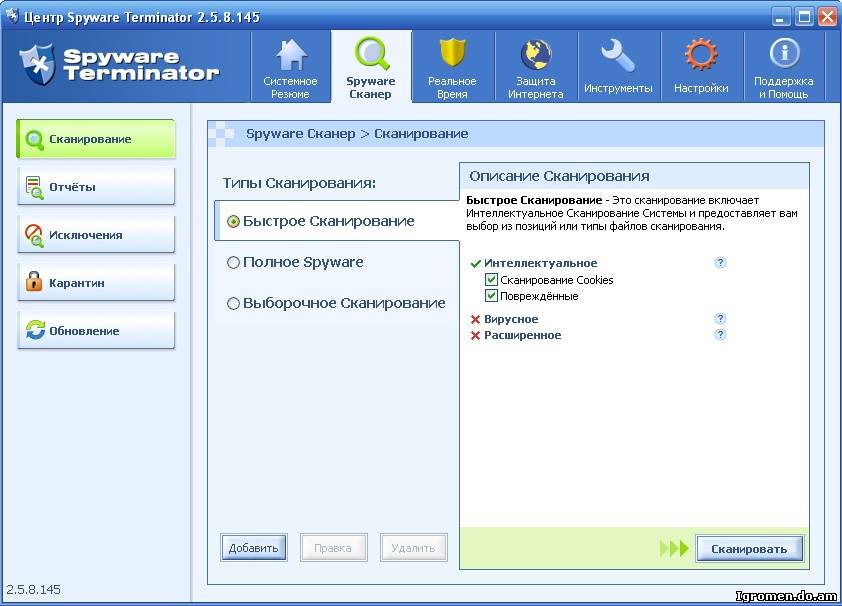The image size is (842, 606).
Task: Open help for Расширенное scan
Action: click(720, 334)
